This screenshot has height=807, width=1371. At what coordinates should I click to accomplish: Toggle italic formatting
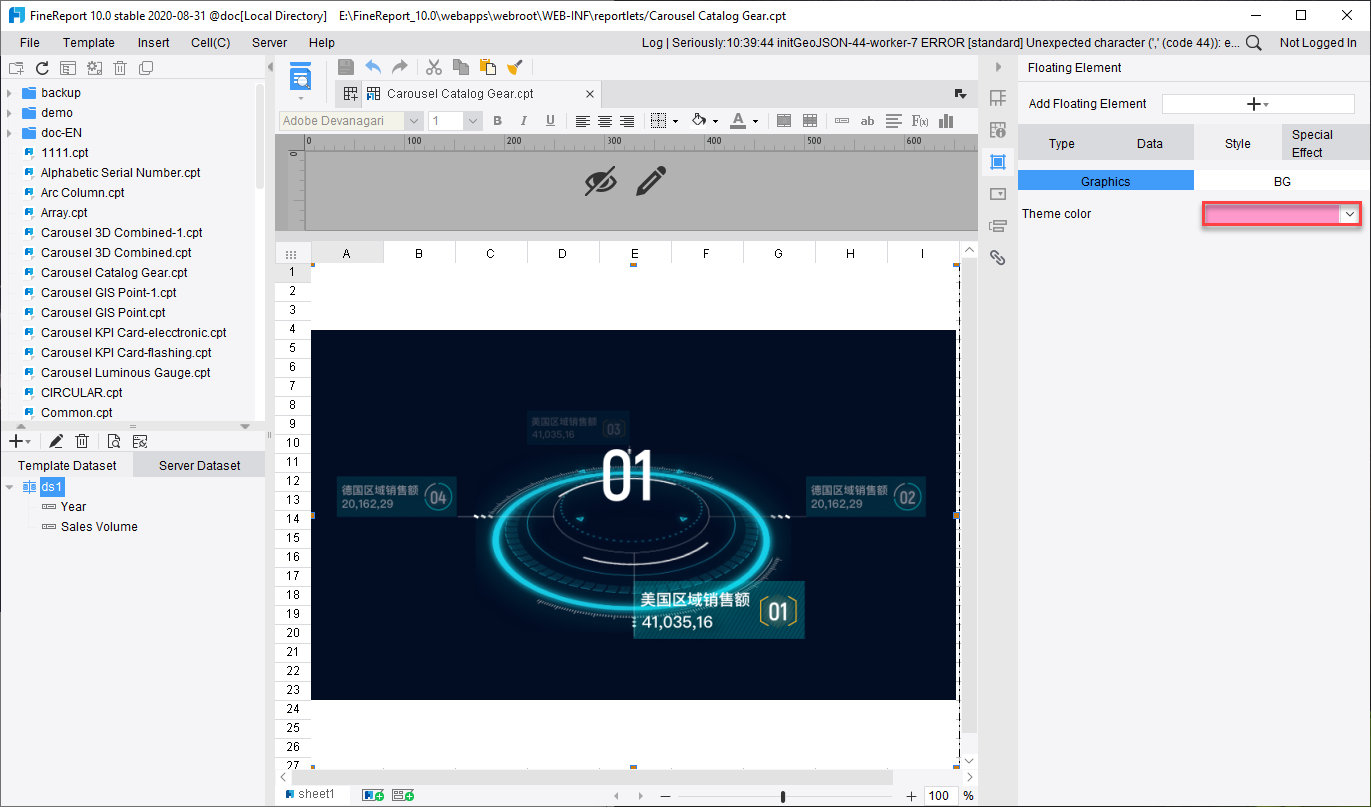(x=523, y=121)
